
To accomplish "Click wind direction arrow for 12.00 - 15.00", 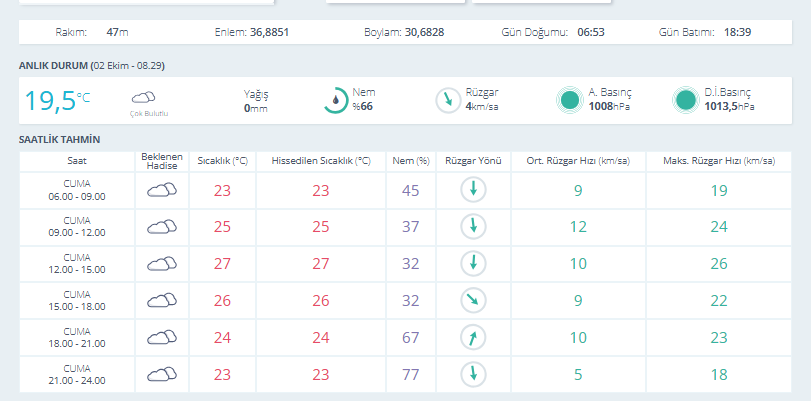I will click(x=473, y=263).
